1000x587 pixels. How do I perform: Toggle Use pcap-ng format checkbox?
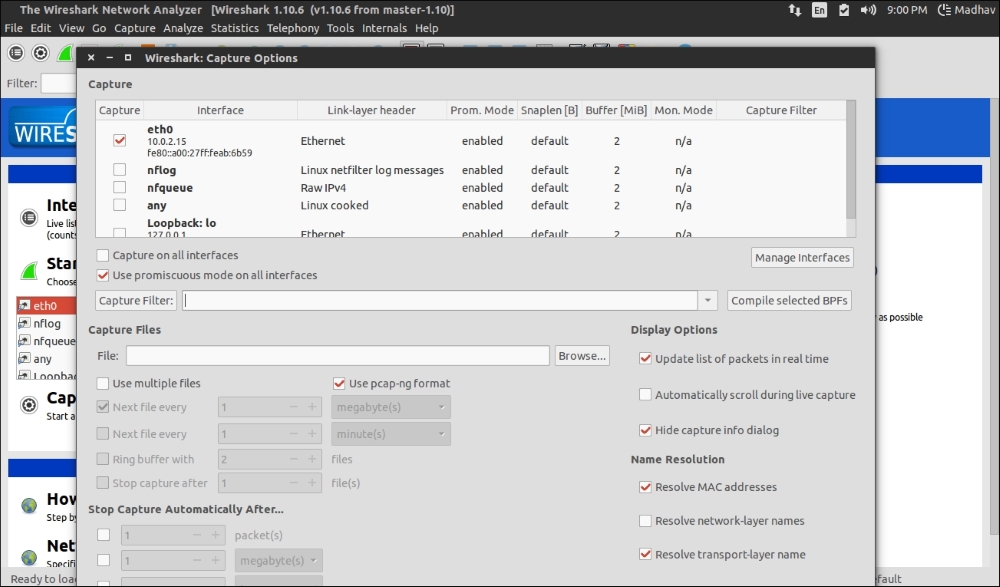pyautogui.click(x=339, y=383)
